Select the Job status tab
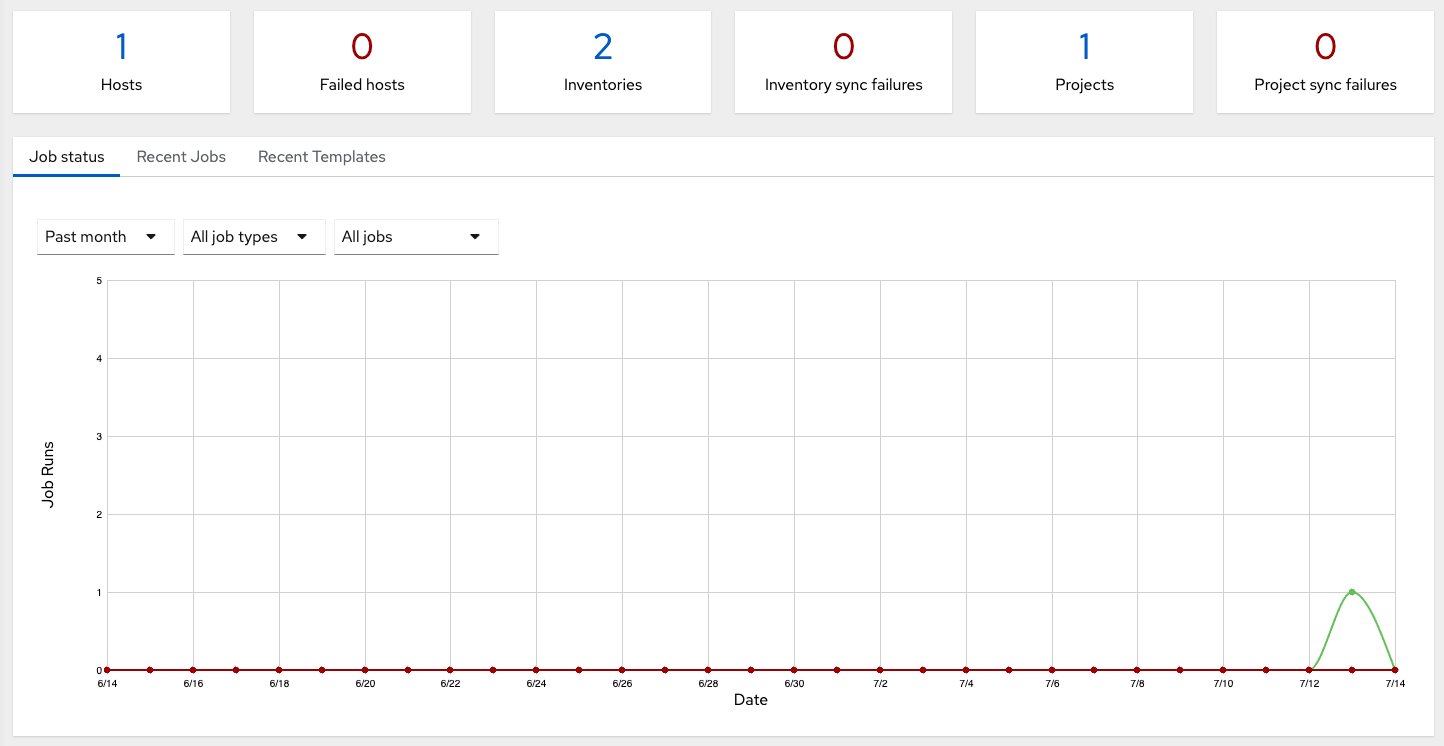 66,157
